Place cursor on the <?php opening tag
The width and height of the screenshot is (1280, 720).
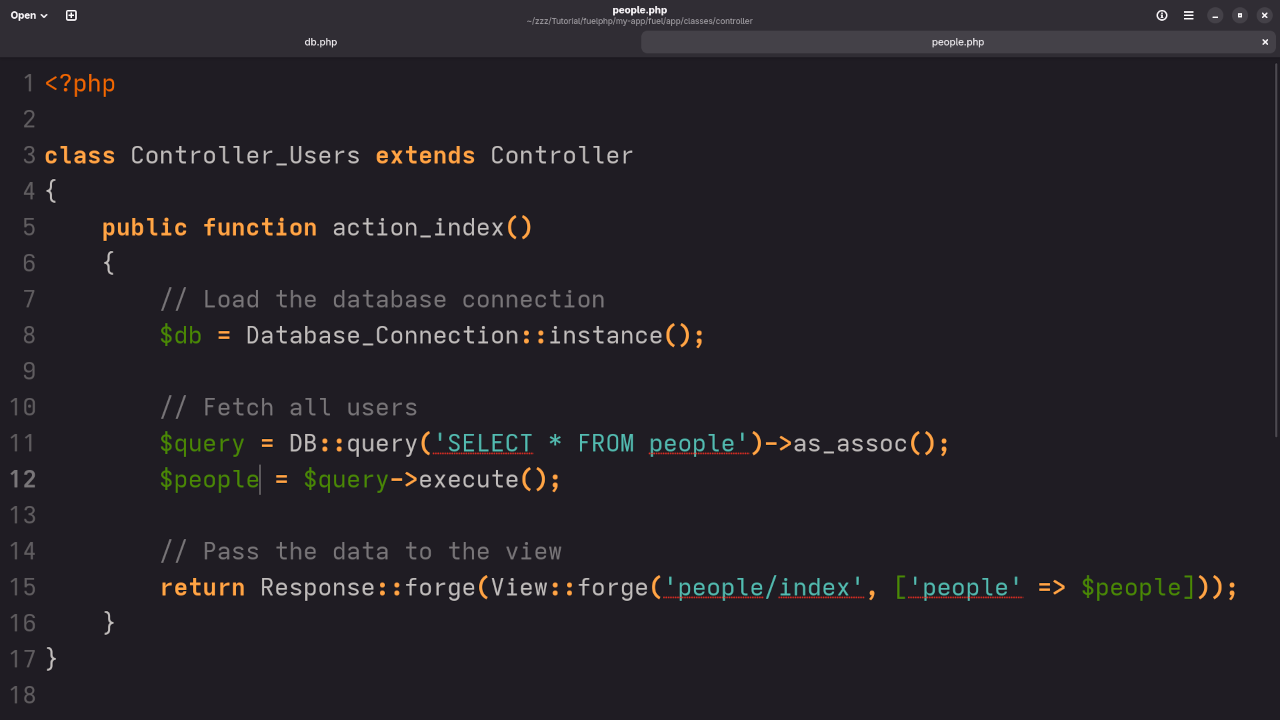pos(80,83)
